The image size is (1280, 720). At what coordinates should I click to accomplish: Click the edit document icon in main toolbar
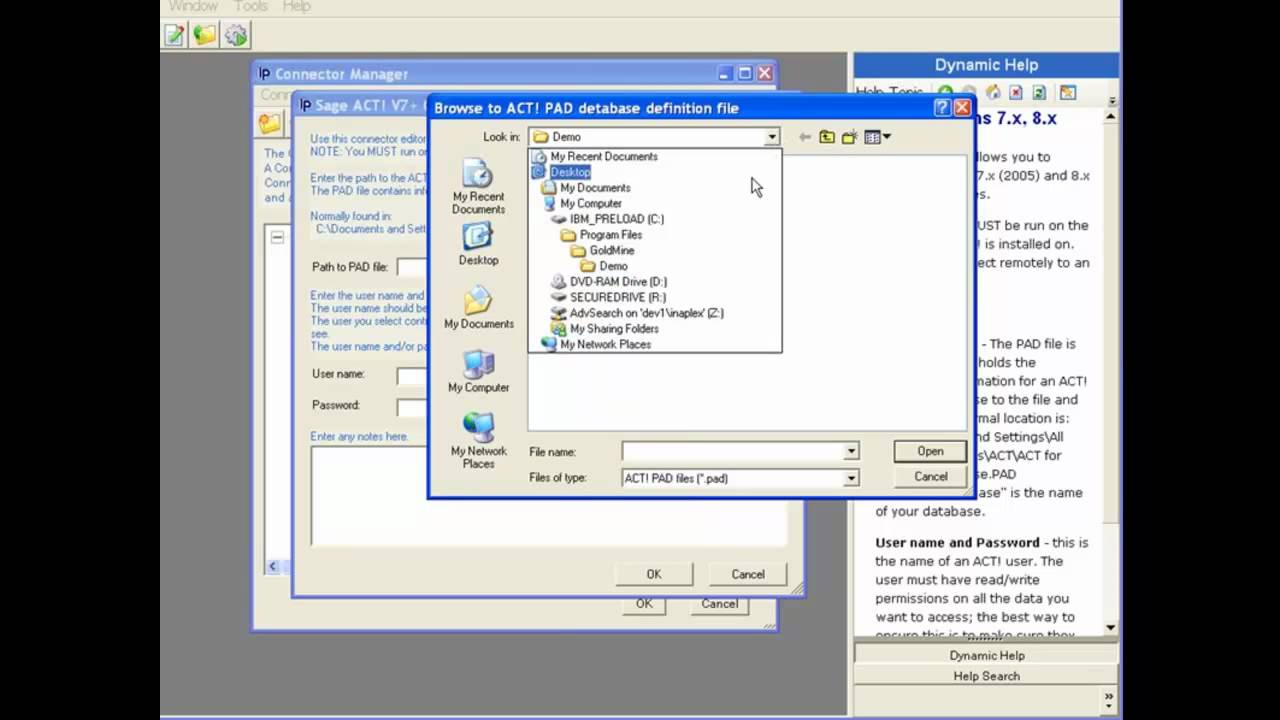point(175,35)
